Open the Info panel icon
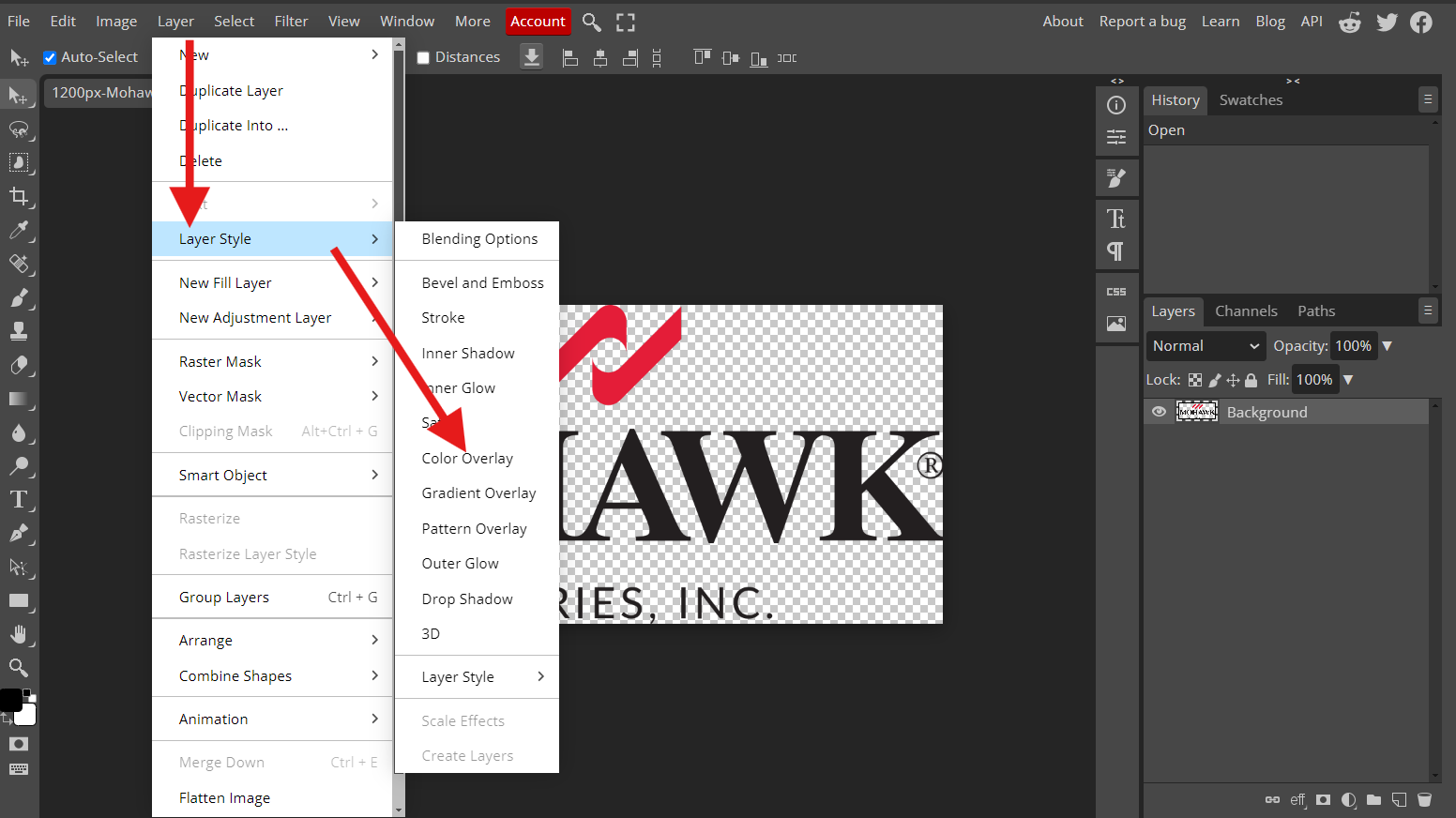 click(x=1116, y=105)
